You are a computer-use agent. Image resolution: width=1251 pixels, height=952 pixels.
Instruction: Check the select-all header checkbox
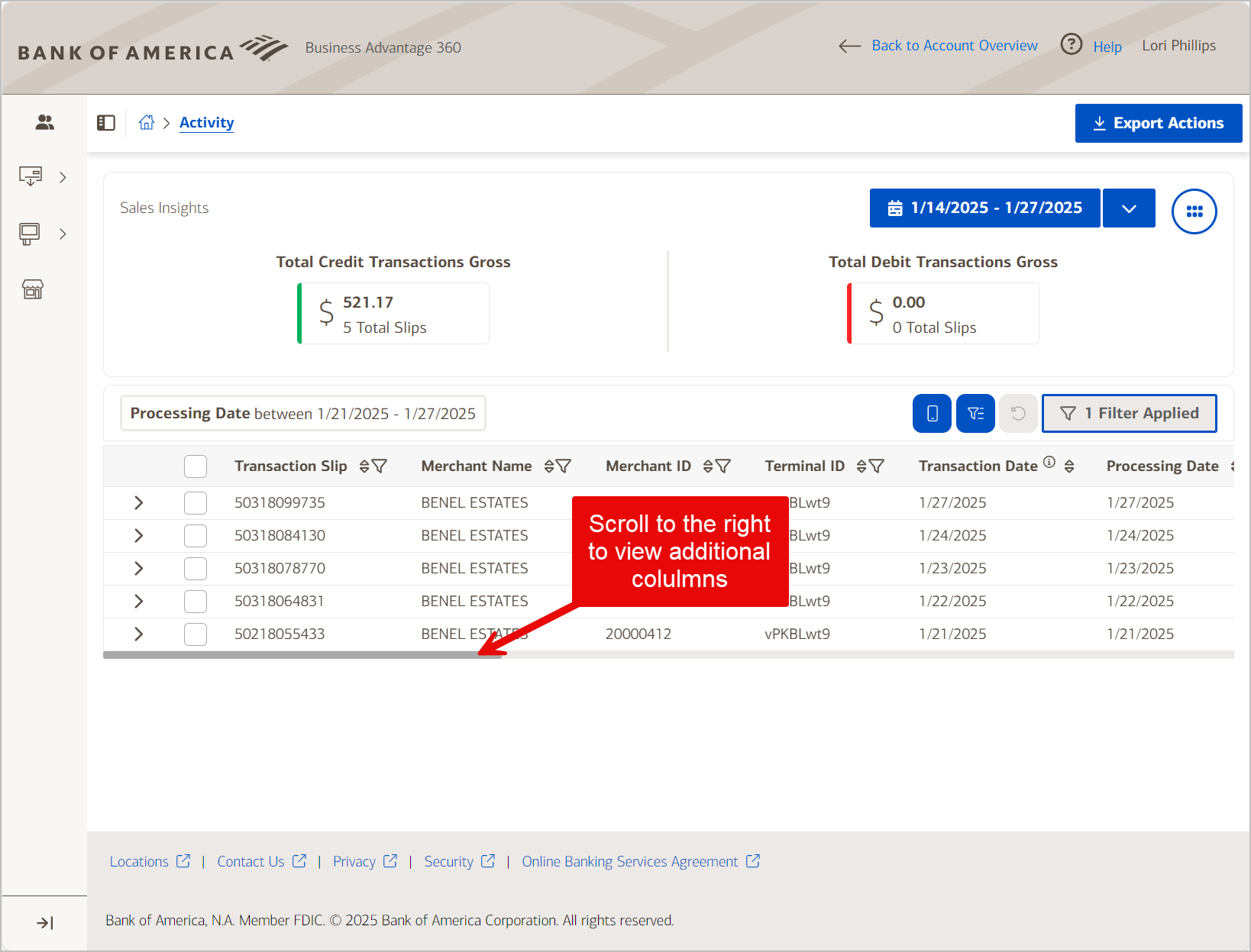pyautogui.click(x=196, y=466)
